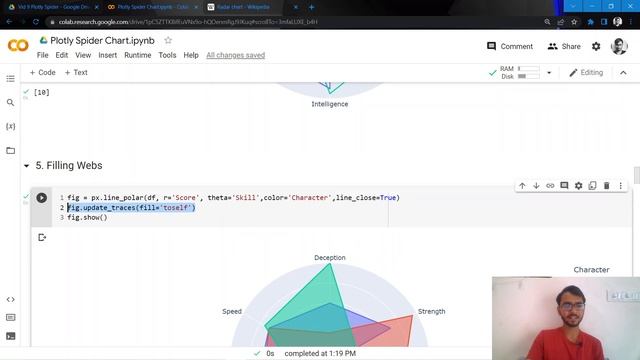This screenshot has width=640, height=360.
Task: Open the Comment button
Action: (510, 47)
